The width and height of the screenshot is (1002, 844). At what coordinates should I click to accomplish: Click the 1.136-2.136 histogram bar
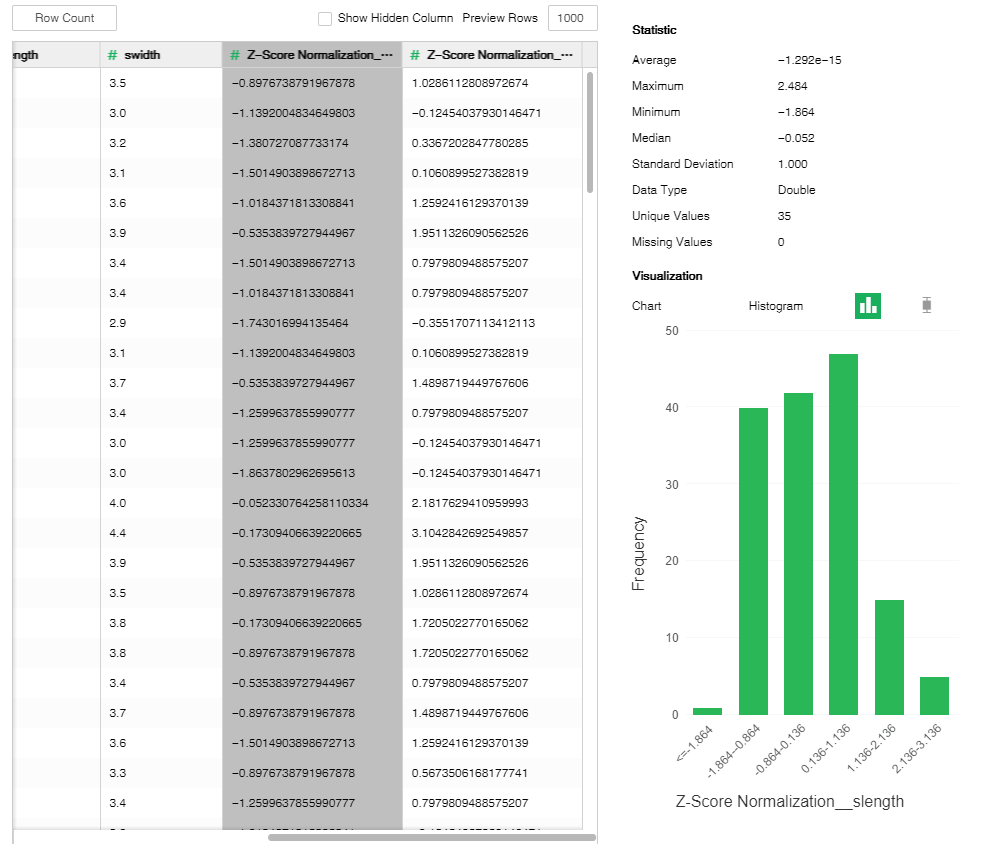tap(889, 657)
